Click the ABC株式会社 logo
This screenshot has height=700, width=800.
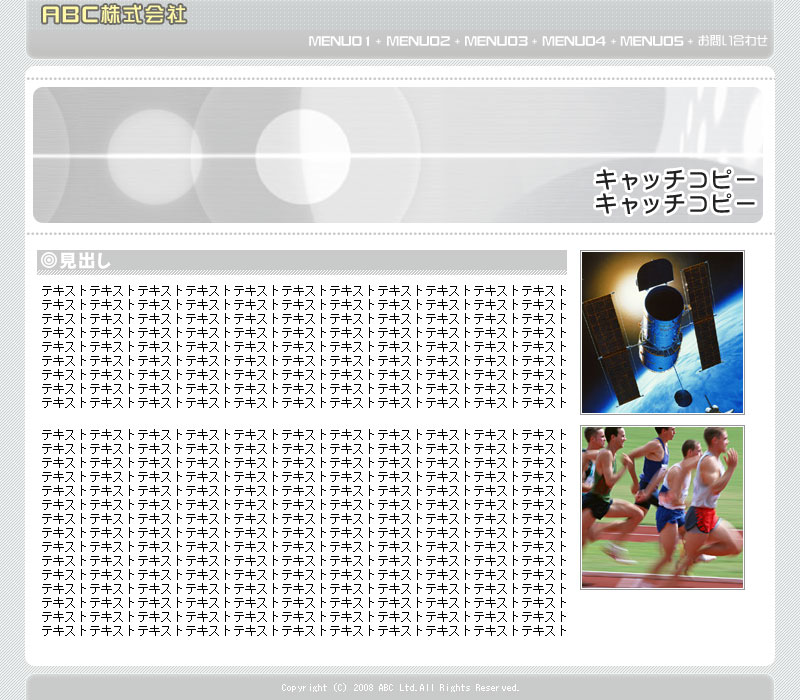114,15
